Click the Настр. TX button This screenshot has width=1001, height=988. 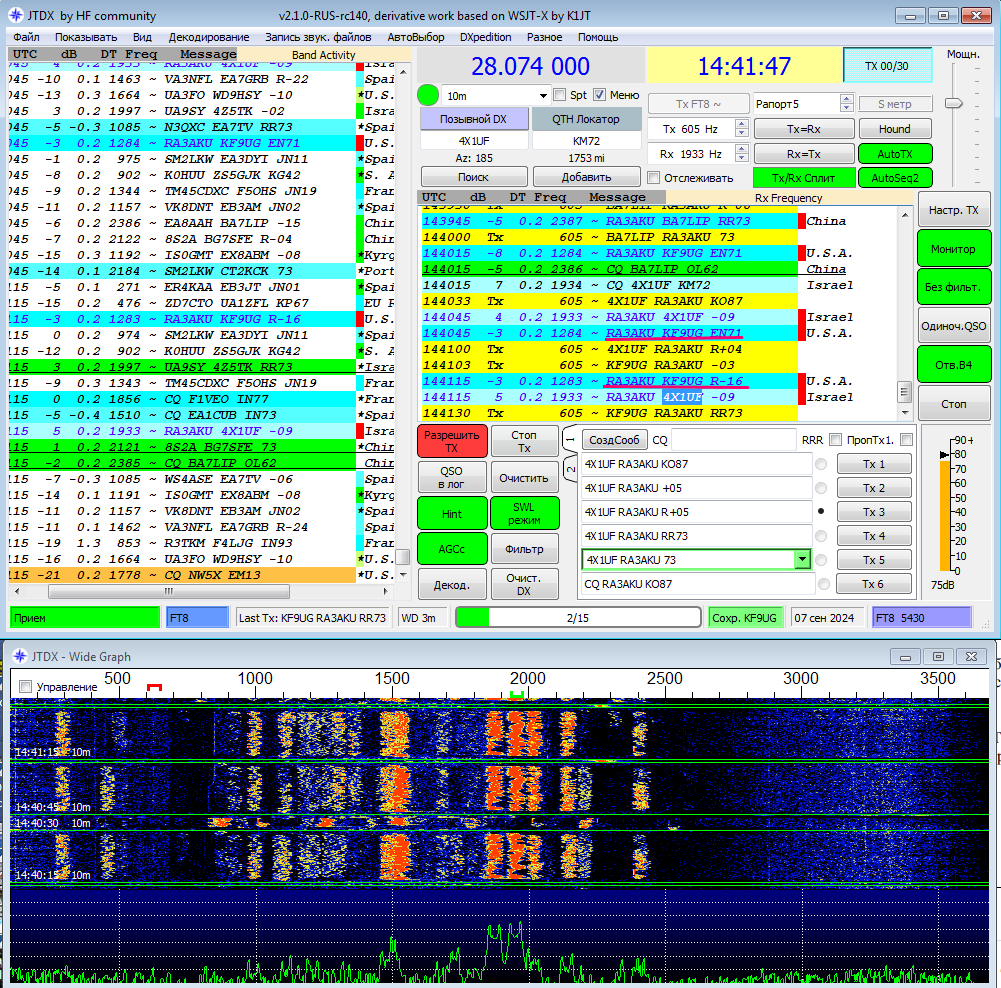click(954, 210)
